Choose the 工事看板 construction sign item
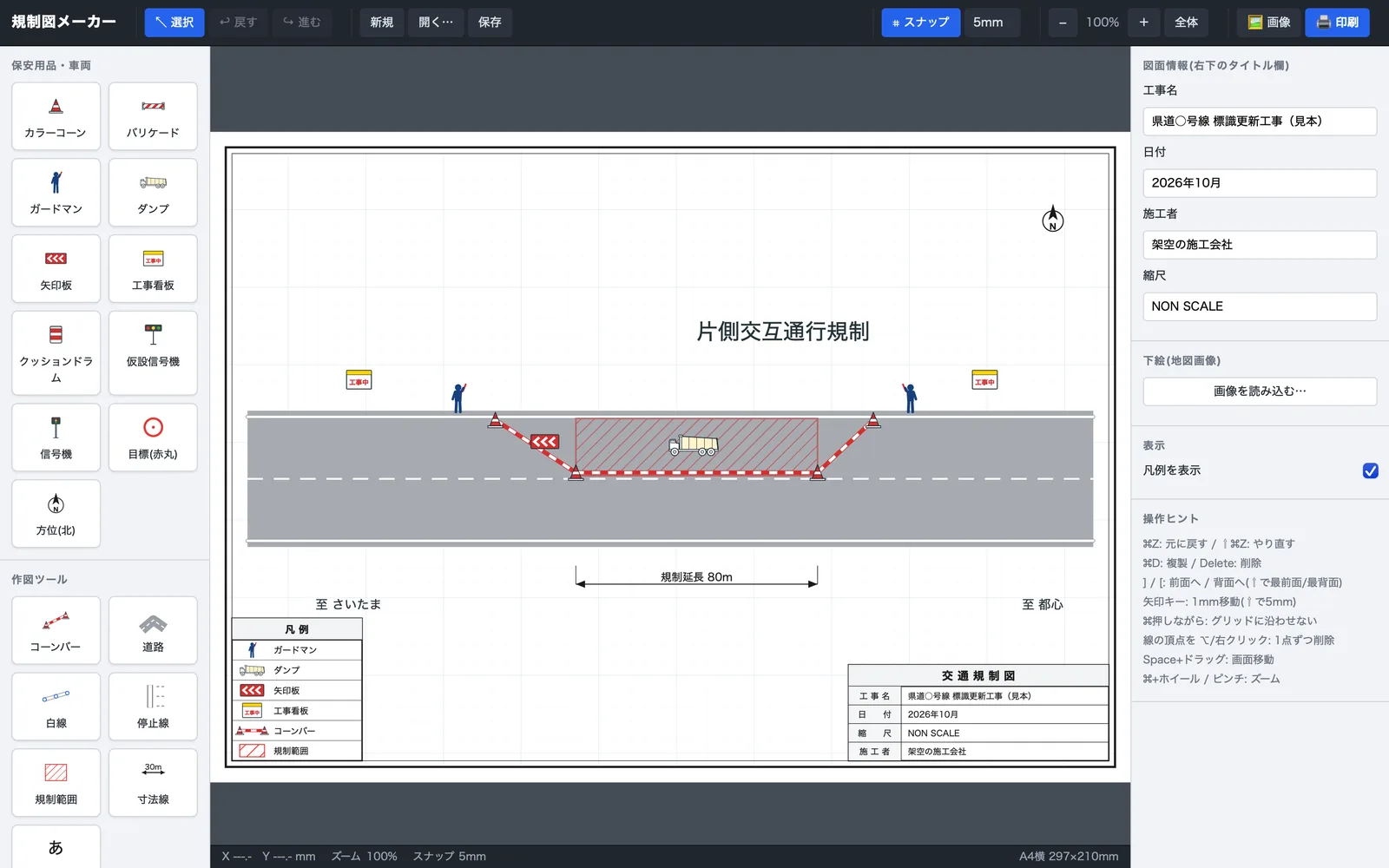The image size is (1389, 868). click(153, 269)
